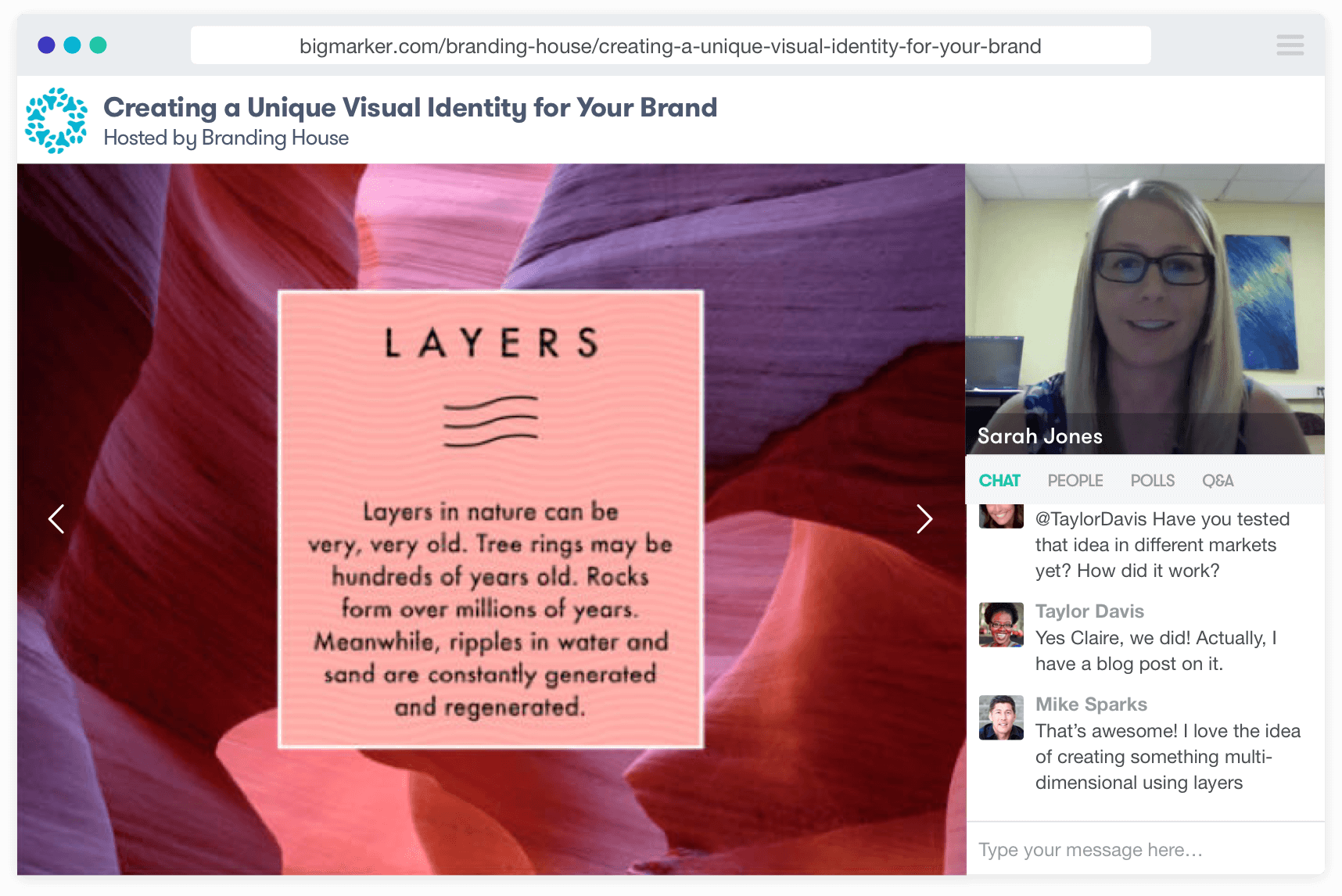Open the hamburger menu in browser bar
1342x896 pixels.
tap(1290, 45)
